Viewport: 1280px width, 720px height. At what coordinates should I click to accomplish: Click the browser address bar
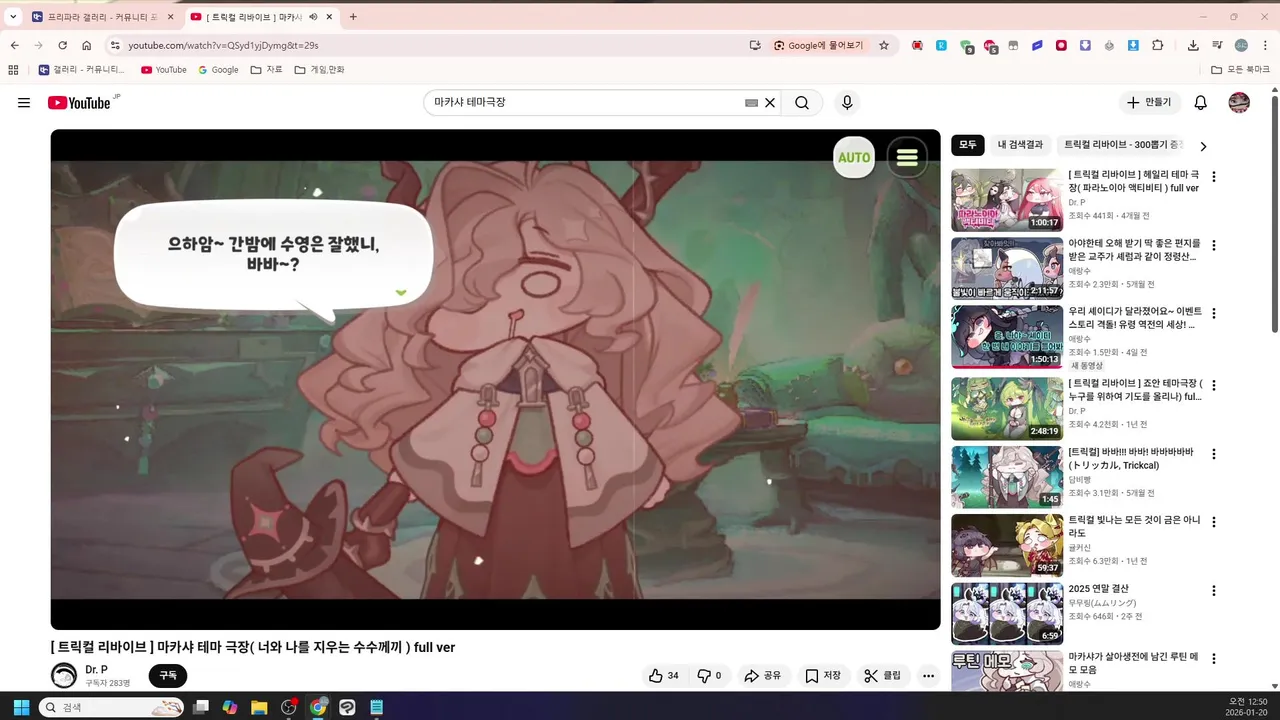click(430, 45)
